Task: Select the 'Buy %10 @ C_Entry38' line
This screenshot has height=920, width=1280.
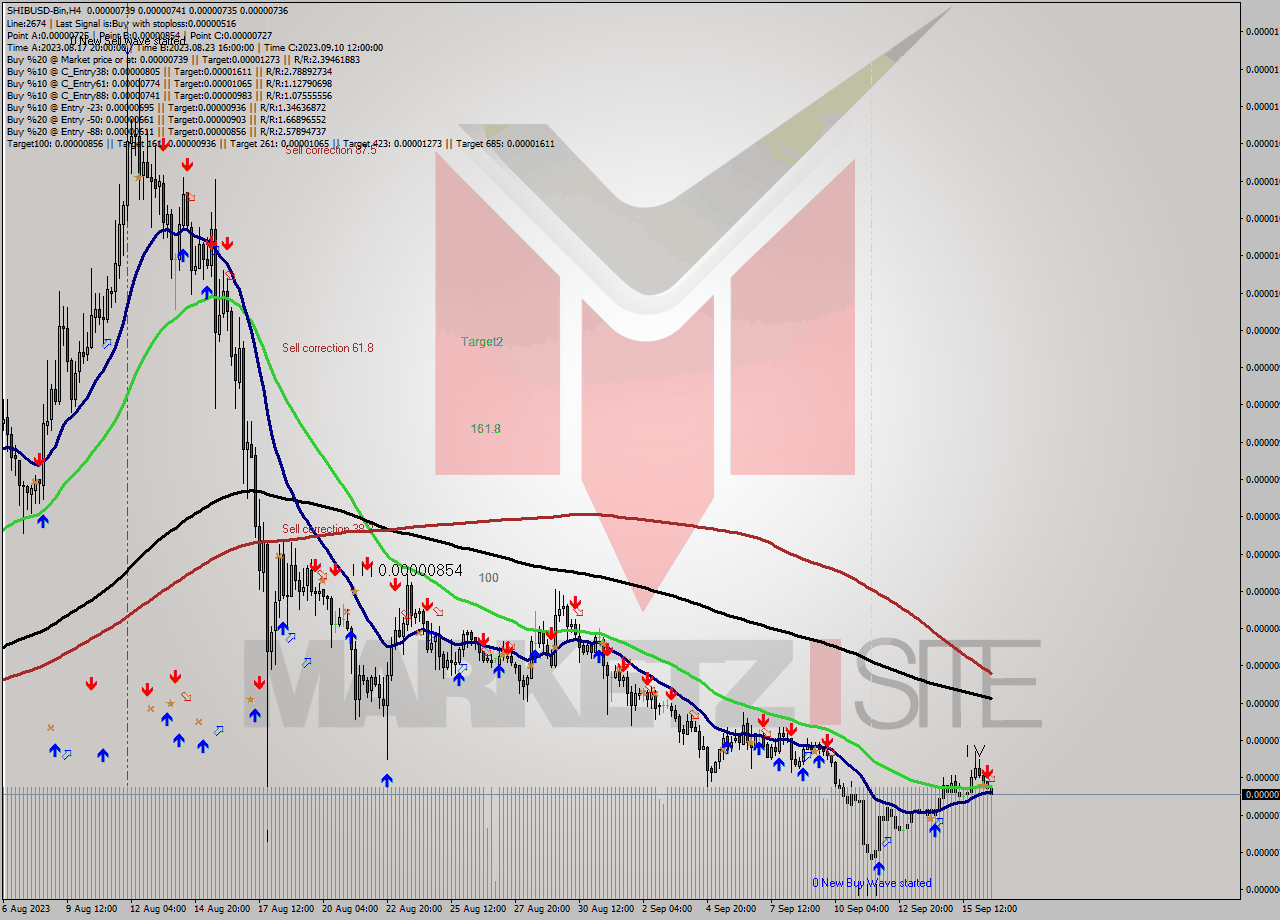Action: [169, 71]
